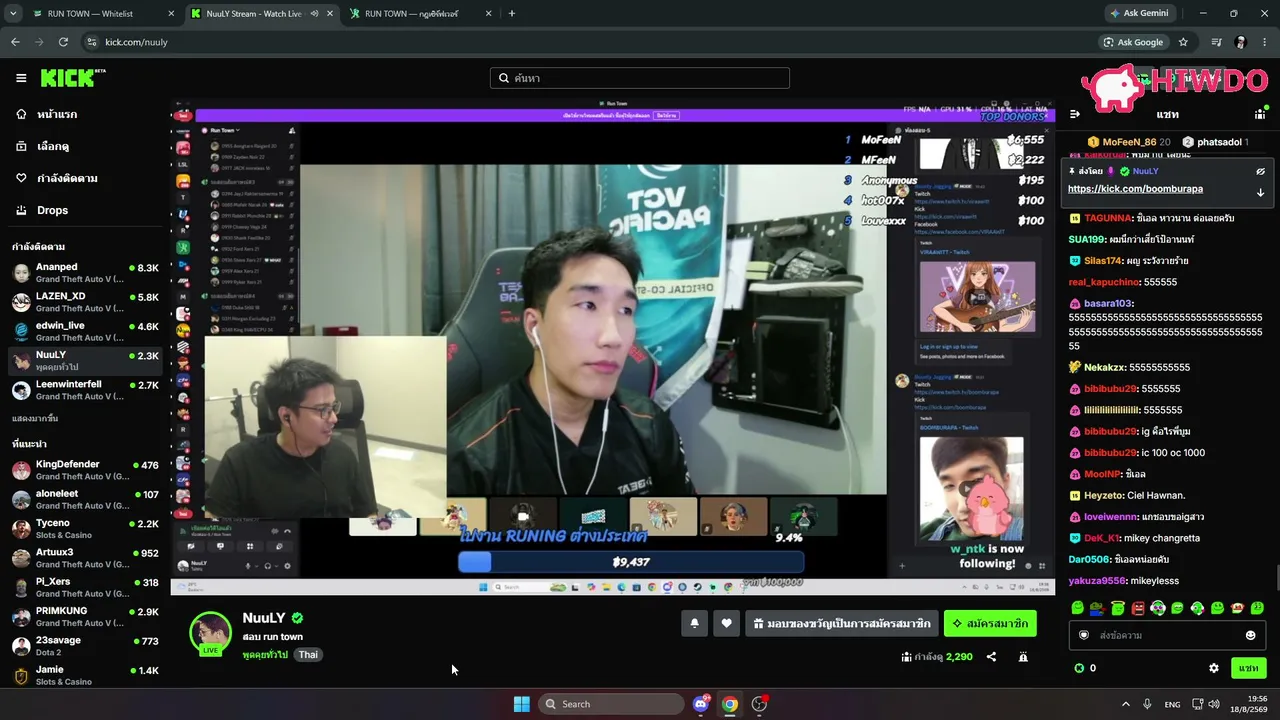The height and width of the screenshot is (720, 1280).
Task: Open the stream category link beside the Thai tag
Action: click(265, 655)
